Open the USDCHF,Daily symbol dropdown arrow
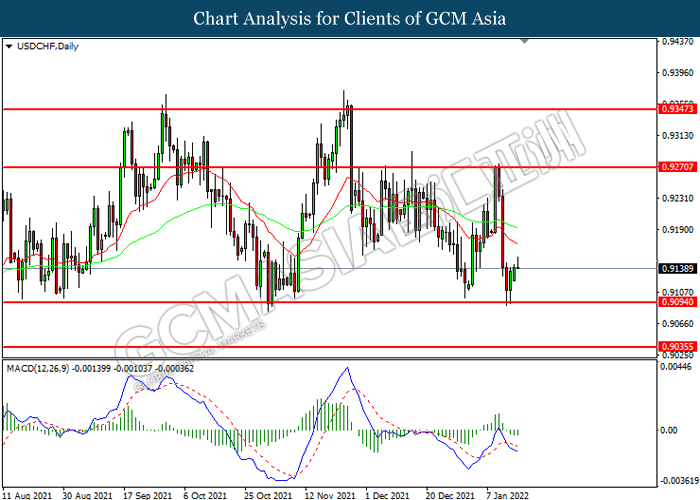Image resolution: width=700 pixels, height=500 pixels. coord(8,46)
